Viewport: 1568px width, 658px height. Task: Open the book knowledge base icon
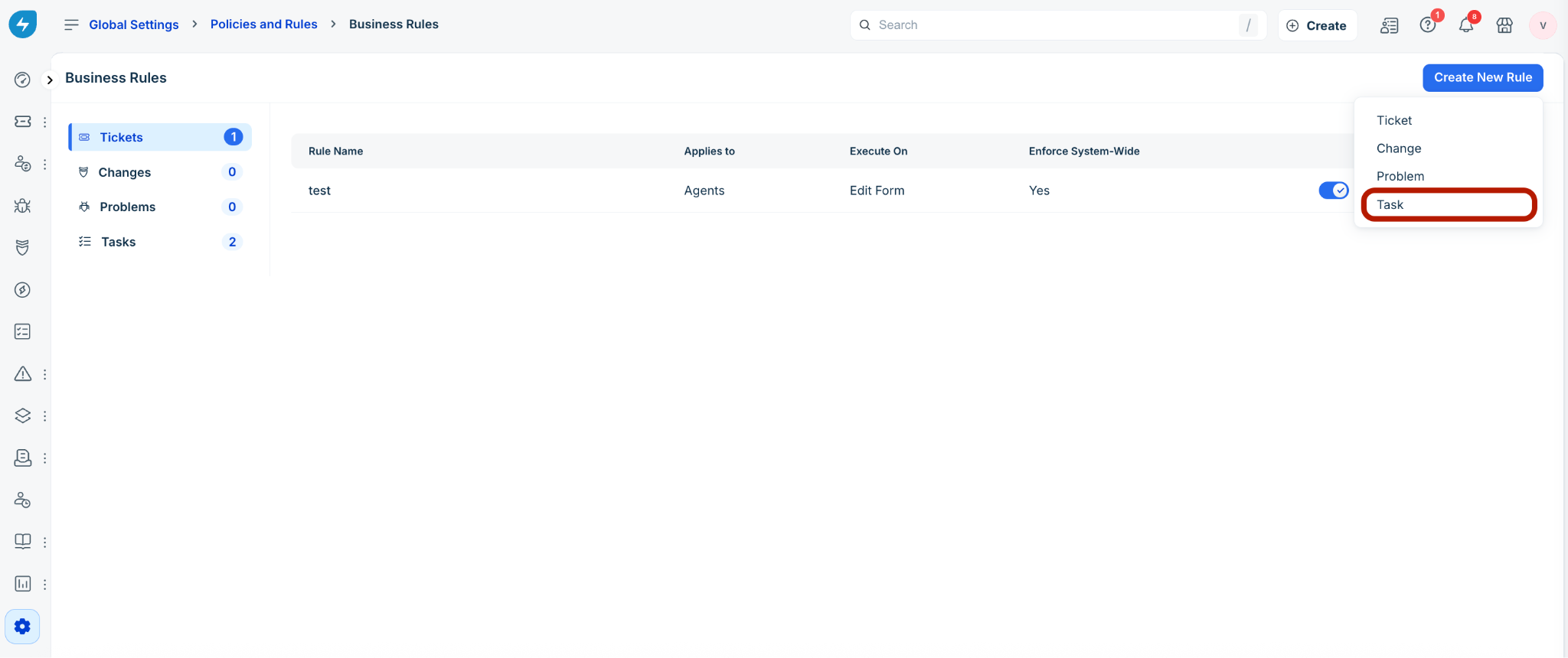(22, 541)
